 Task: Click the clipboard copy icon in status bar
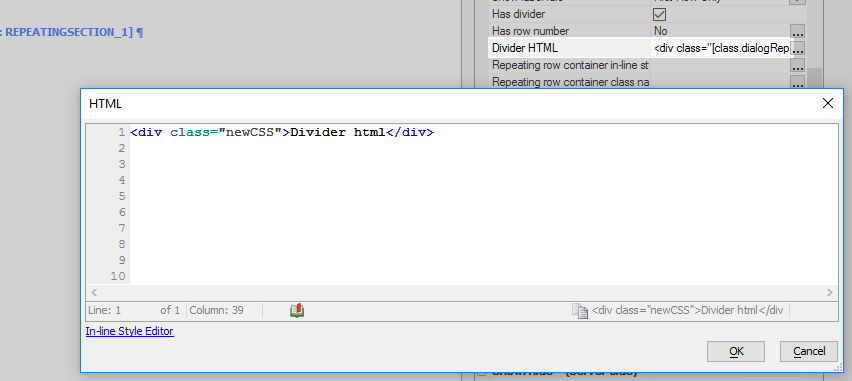(580, 310)
